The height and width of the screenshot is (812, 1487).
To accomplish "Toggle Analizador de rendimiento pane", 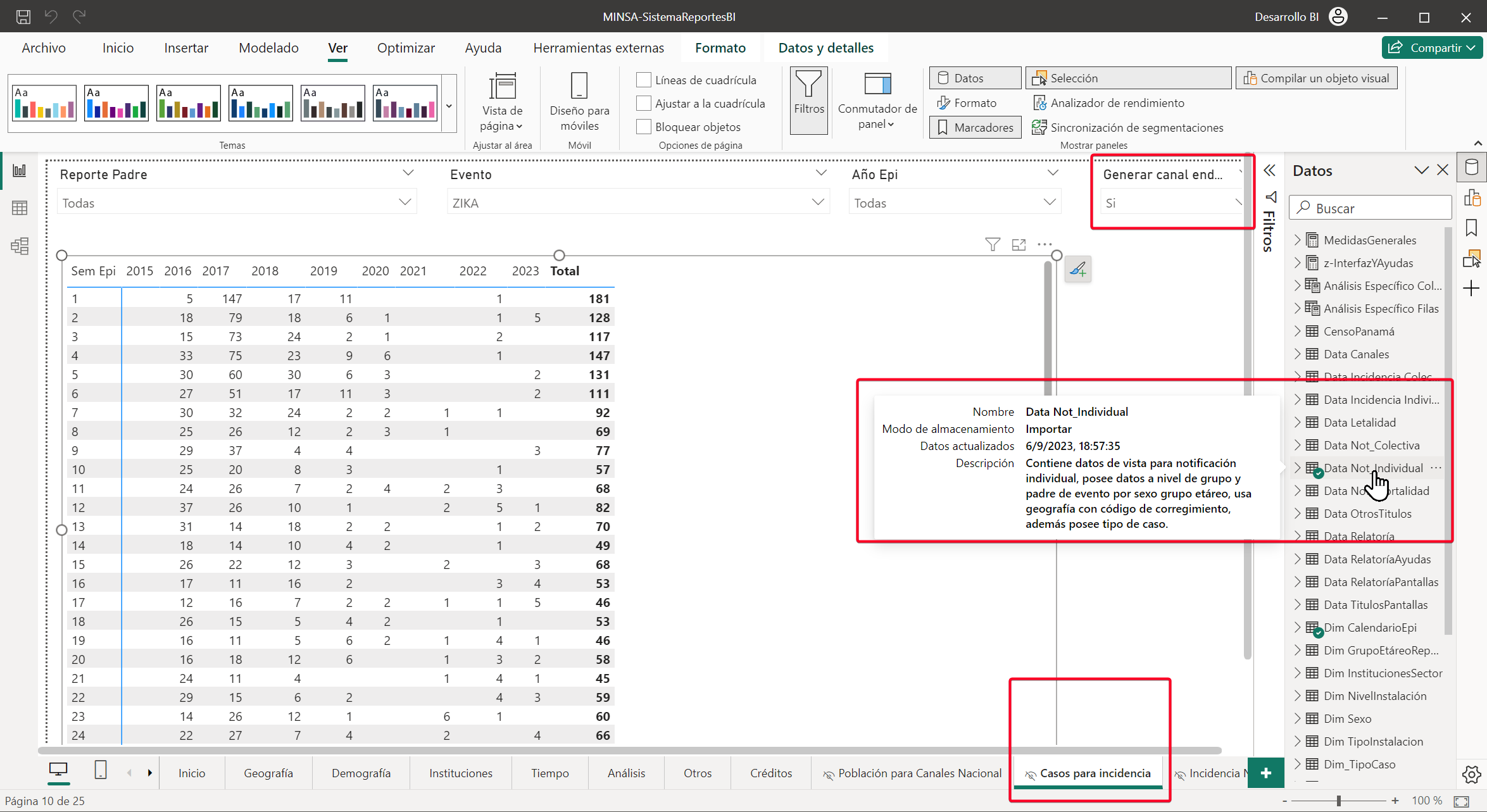I will tap(1108, 103).
